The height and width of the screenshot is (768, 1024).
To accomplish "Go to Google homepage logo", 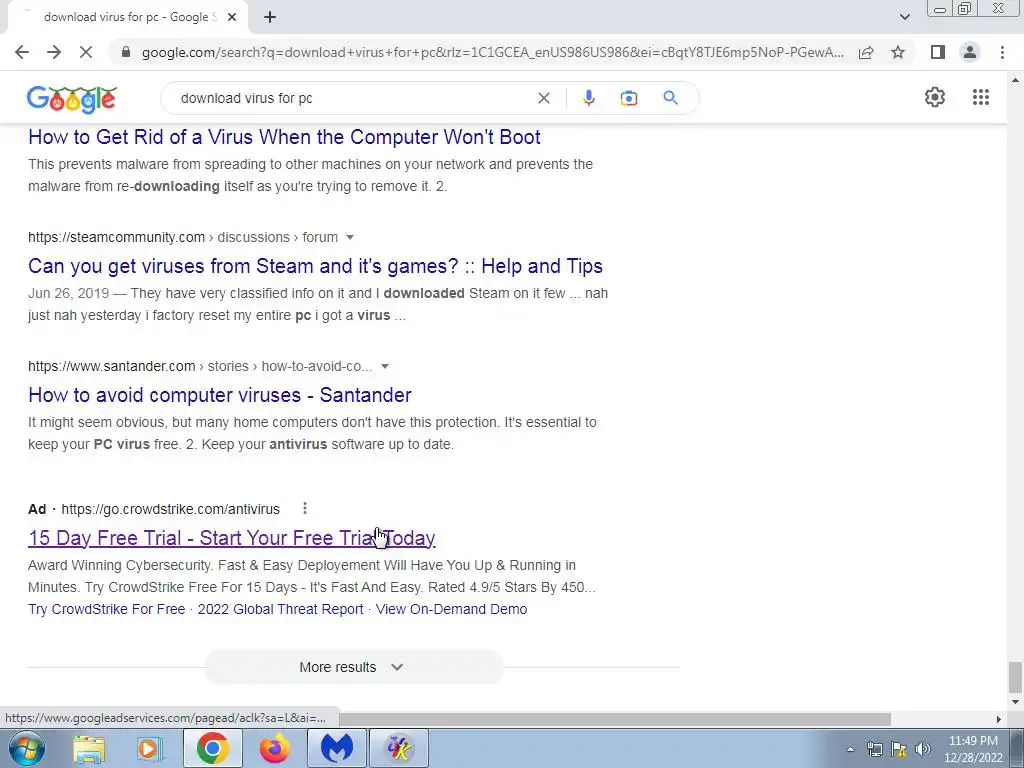I will (72, 99).
